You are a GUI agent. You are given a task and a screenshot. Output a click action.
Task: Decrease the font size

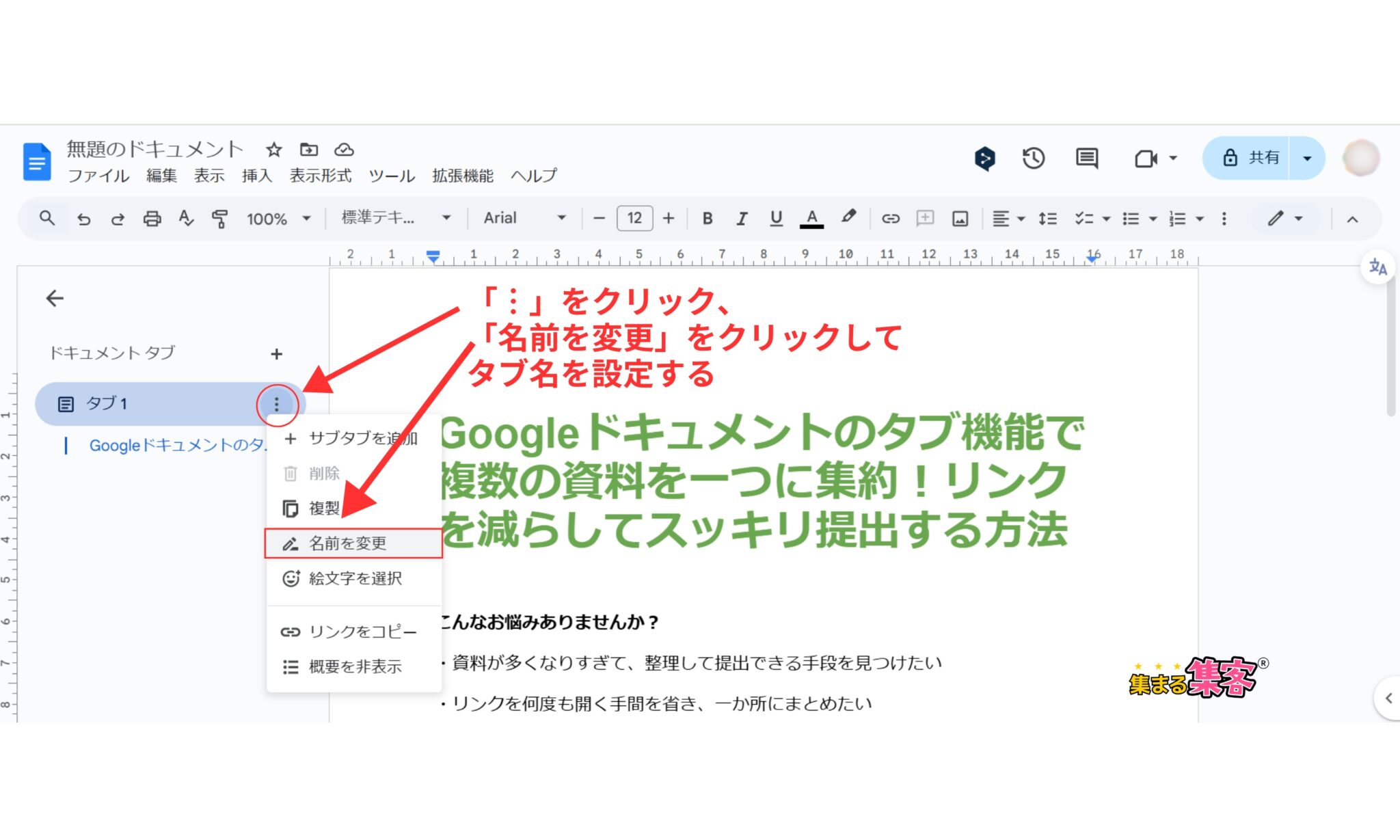pyautogui.click(x=599, y=219)
